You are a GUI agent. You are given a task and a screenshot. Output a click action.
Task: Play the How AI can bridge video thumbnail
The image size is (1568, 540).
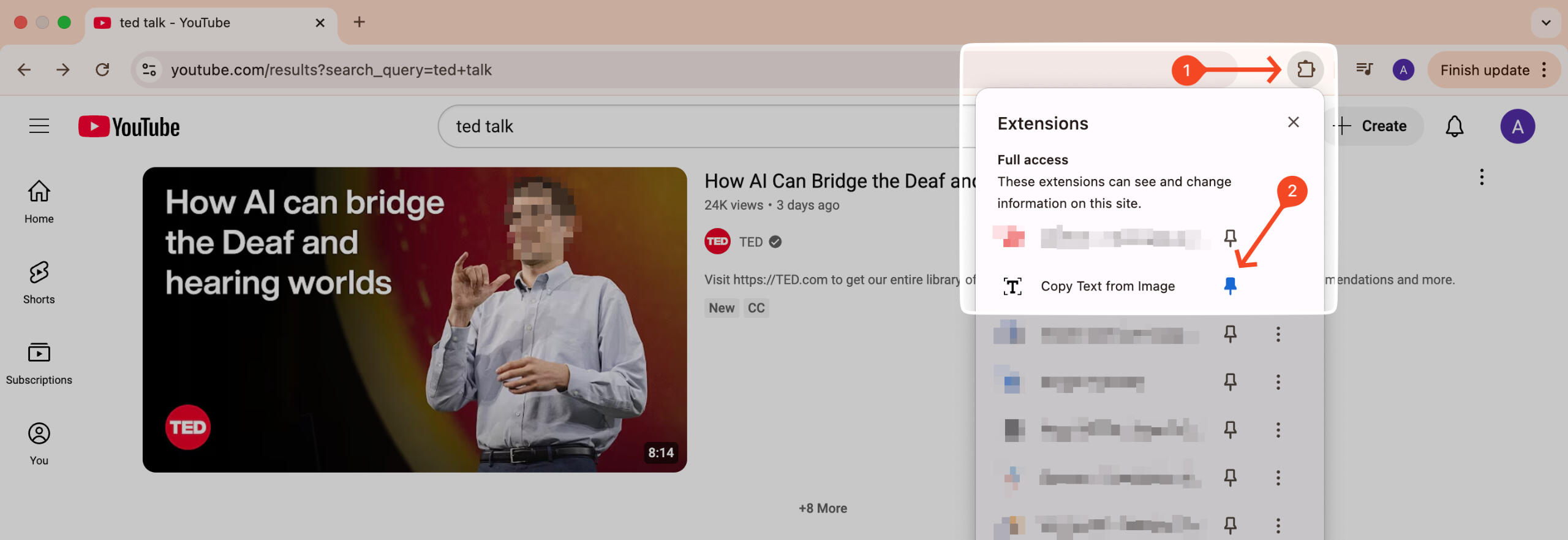414,319
